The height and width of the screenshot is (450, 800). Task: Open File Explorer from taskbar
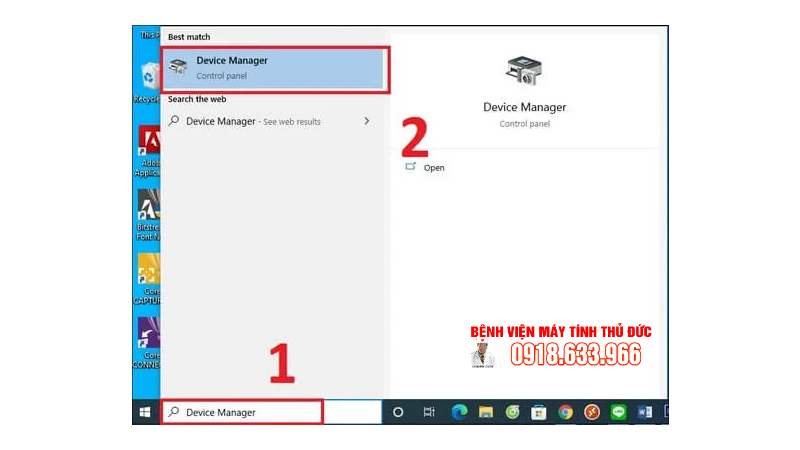tap(486, 412)
